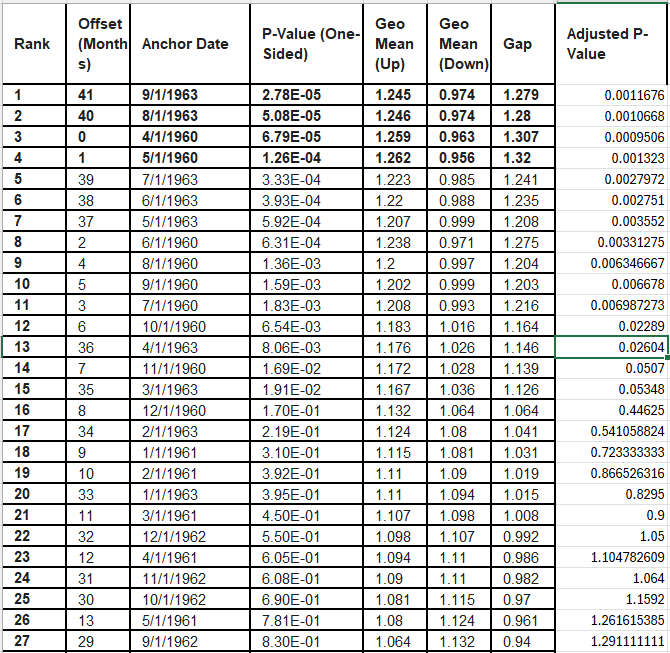Screen dimensions: 670x653
Task: Click rank cell 13
Action: tap(34, 347)
